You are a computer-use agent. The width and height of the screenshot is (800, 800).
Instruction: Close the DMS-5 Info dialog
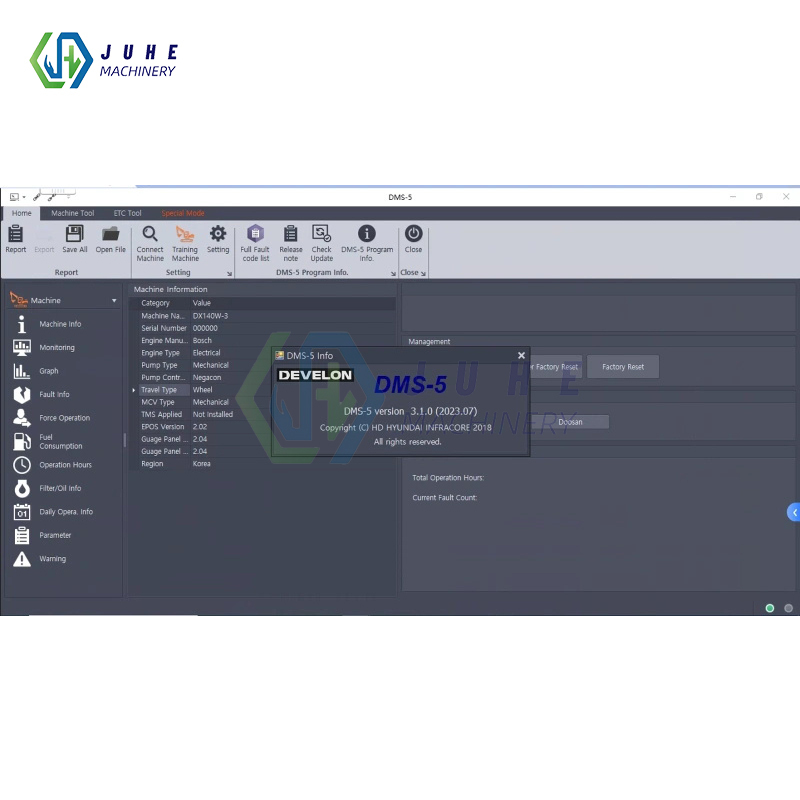pyautogui.click(x=521, y=355)
